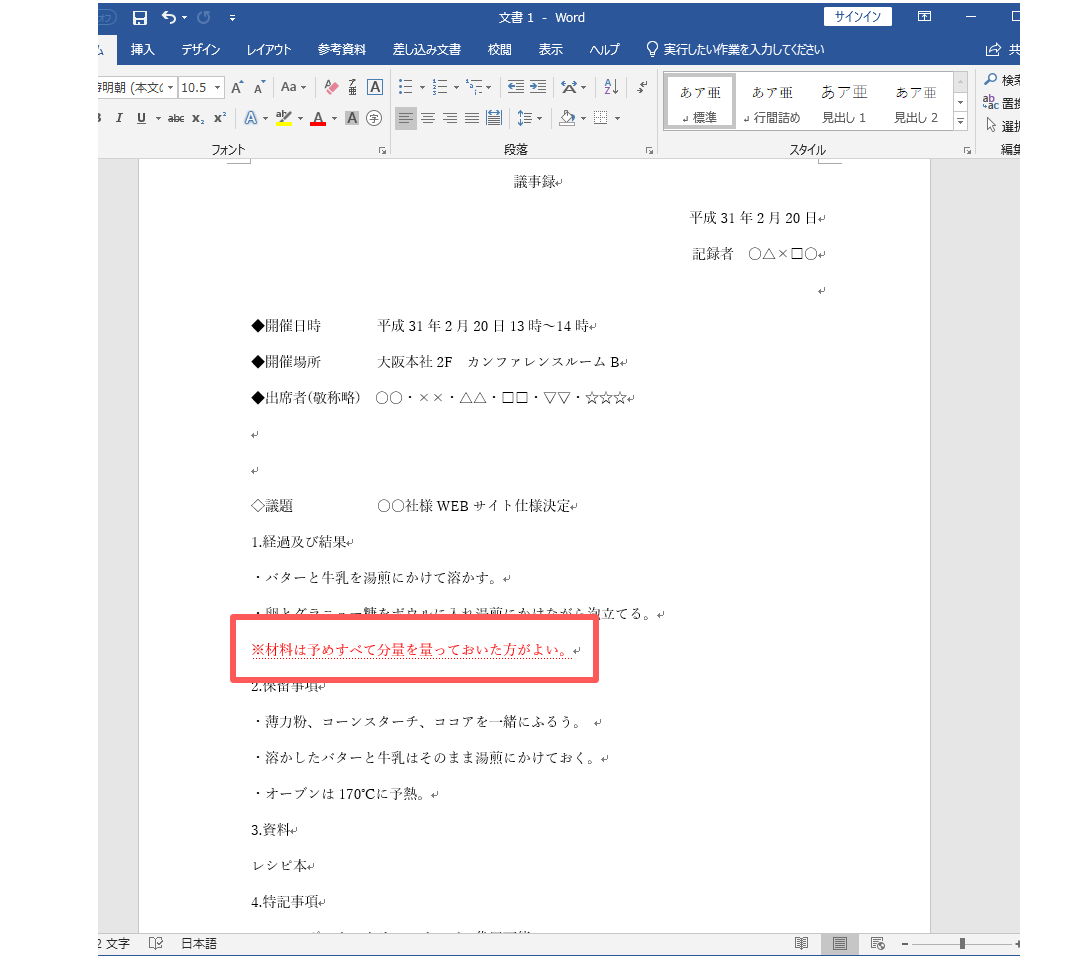Open the ribbon display options icon
1087x956 pixels.
924,17
